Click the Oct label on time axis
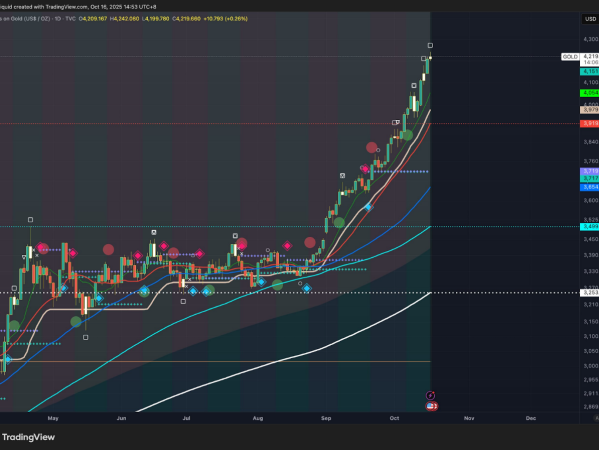Image resolution: width=599 pixels, height=450 pixels. tap(394, 418)
